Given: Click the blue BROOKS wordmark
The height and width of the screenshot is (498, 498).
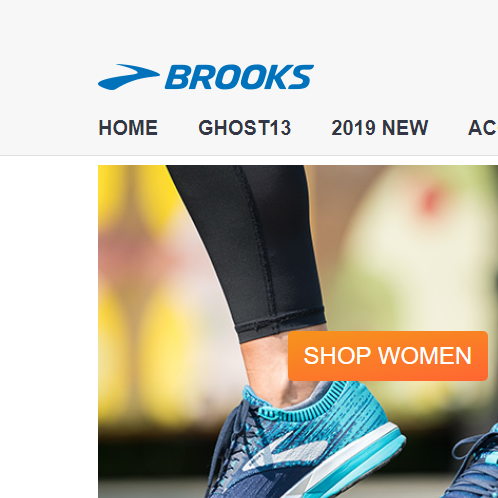Looking at the screenshot, I should pos(239,77).
